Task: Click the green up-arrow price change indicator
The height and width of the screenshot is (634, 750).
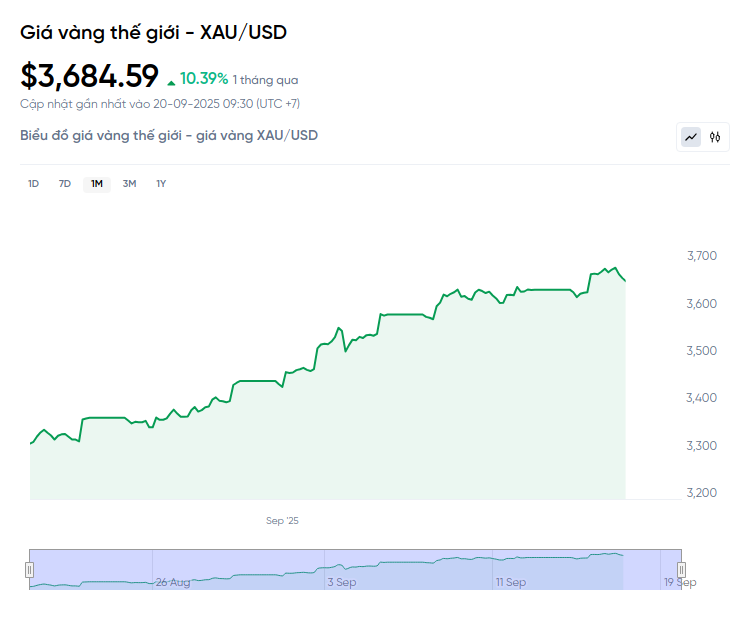Action: (x=172, y=80)
